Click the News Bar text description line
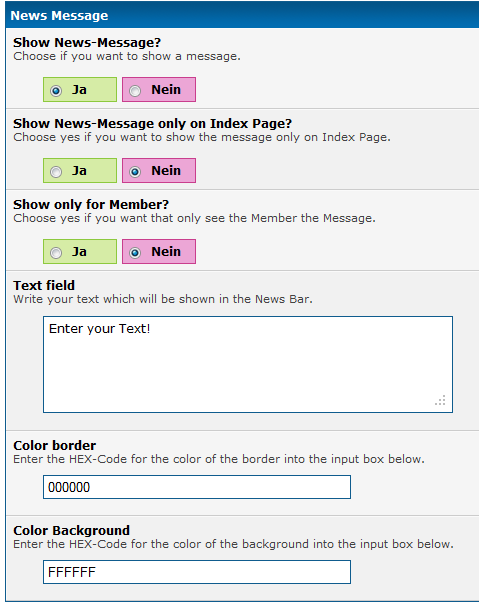The width and height of the screenshot is (479, 606). tap(163, 300)
